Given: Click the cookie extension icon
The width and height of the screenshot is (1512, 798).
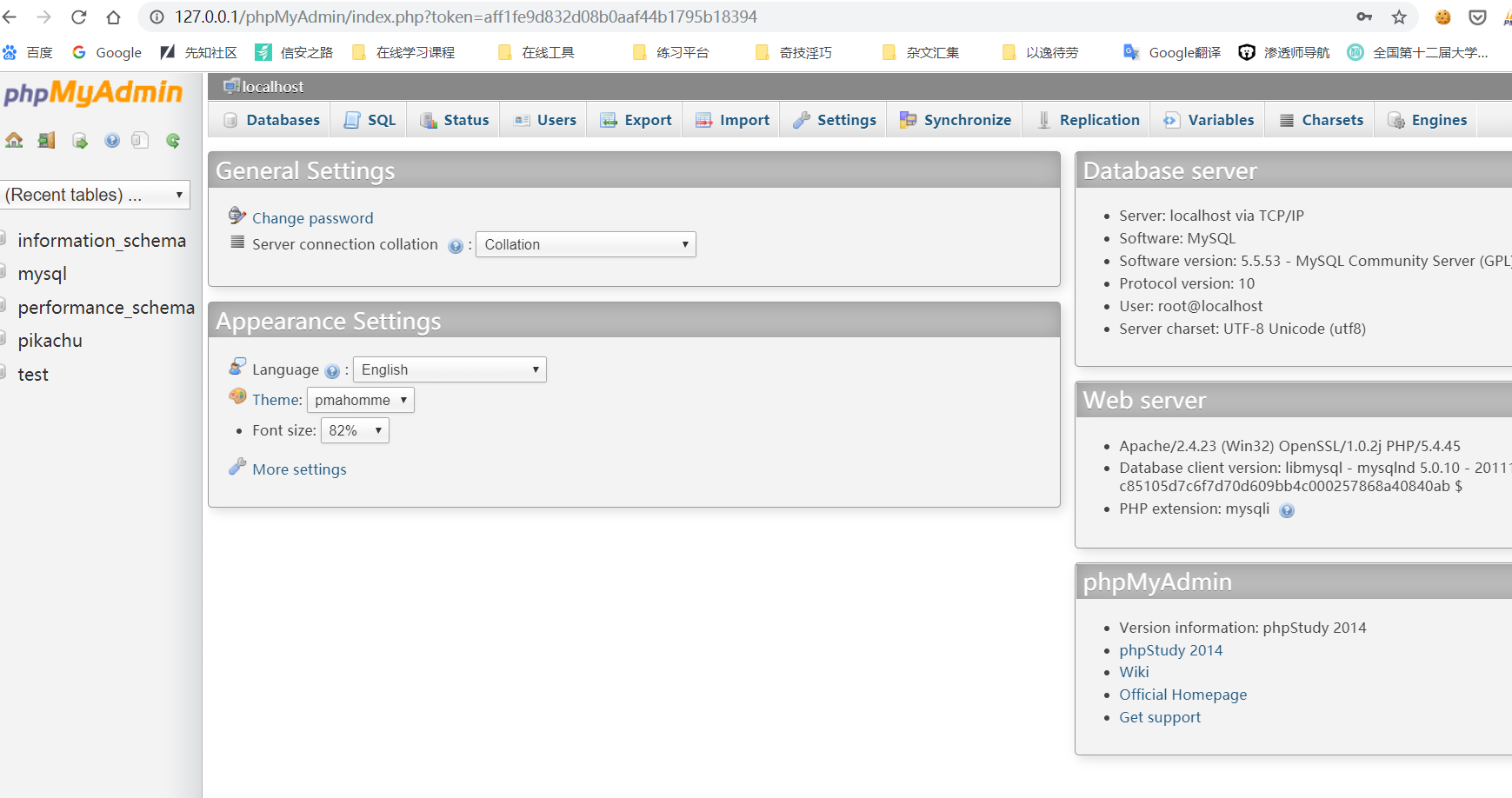Looking at the screenshot, I should click(1443, 17).
